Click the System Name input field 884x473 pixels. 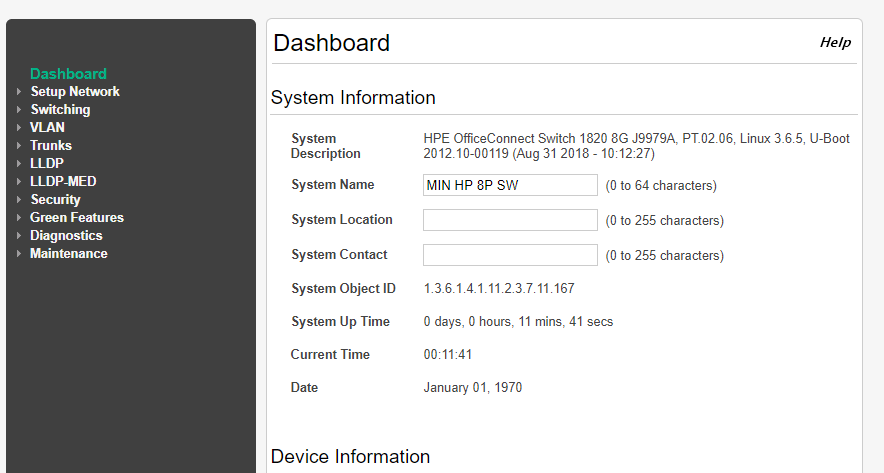[x=510, y=185]
